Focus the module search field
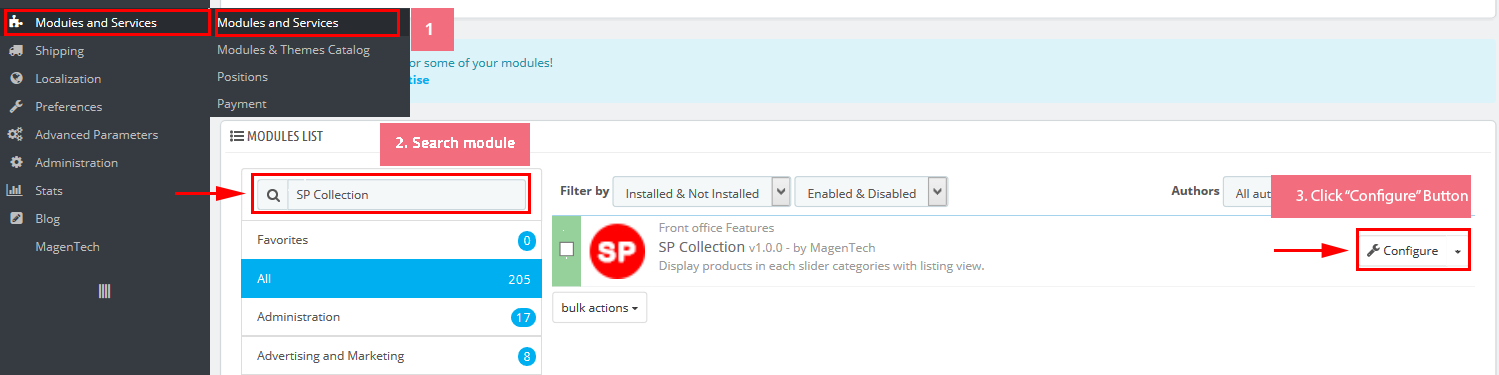1499x375 pixels. coord(406,195)
